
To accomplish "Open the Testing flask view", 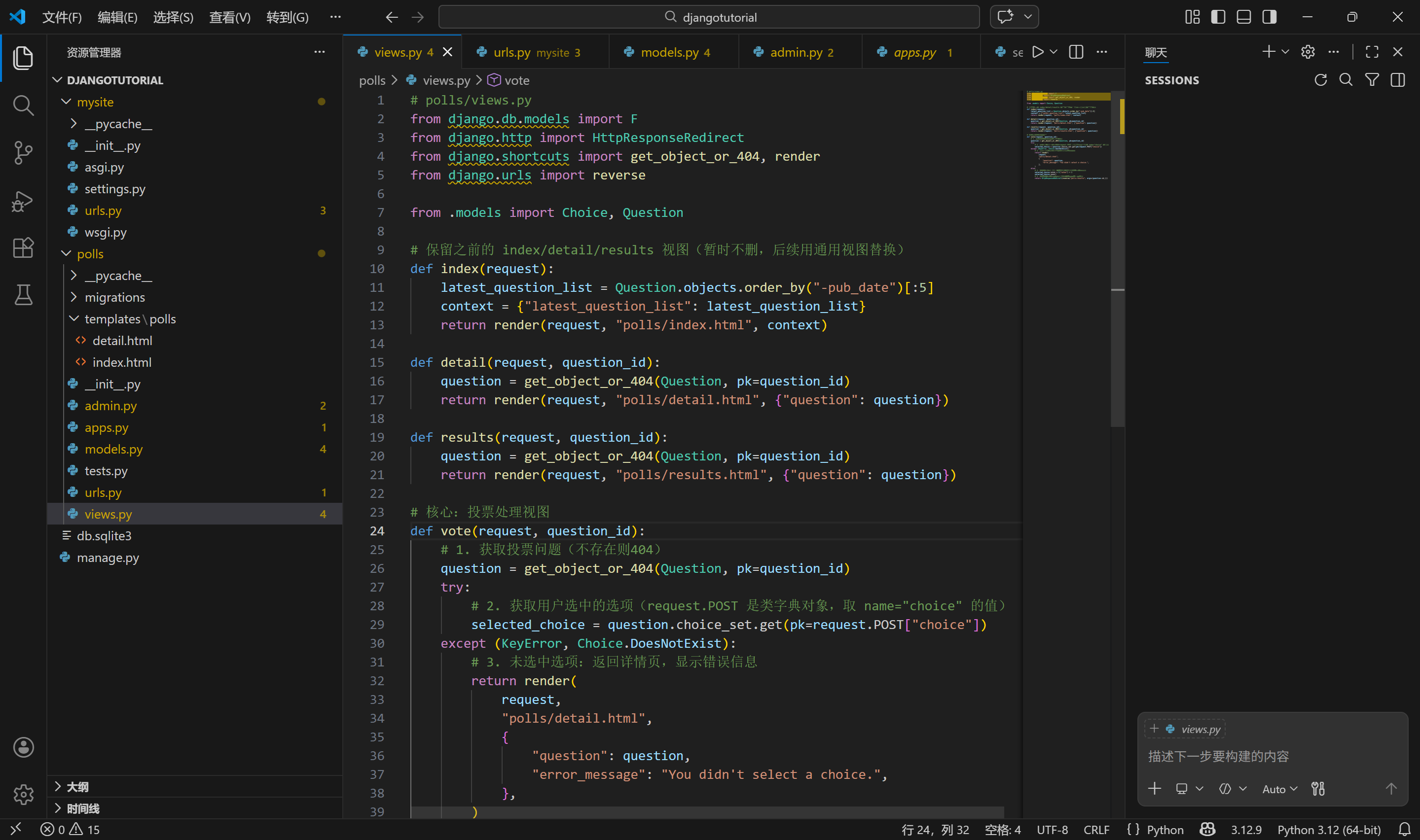I will click(23, 295).
